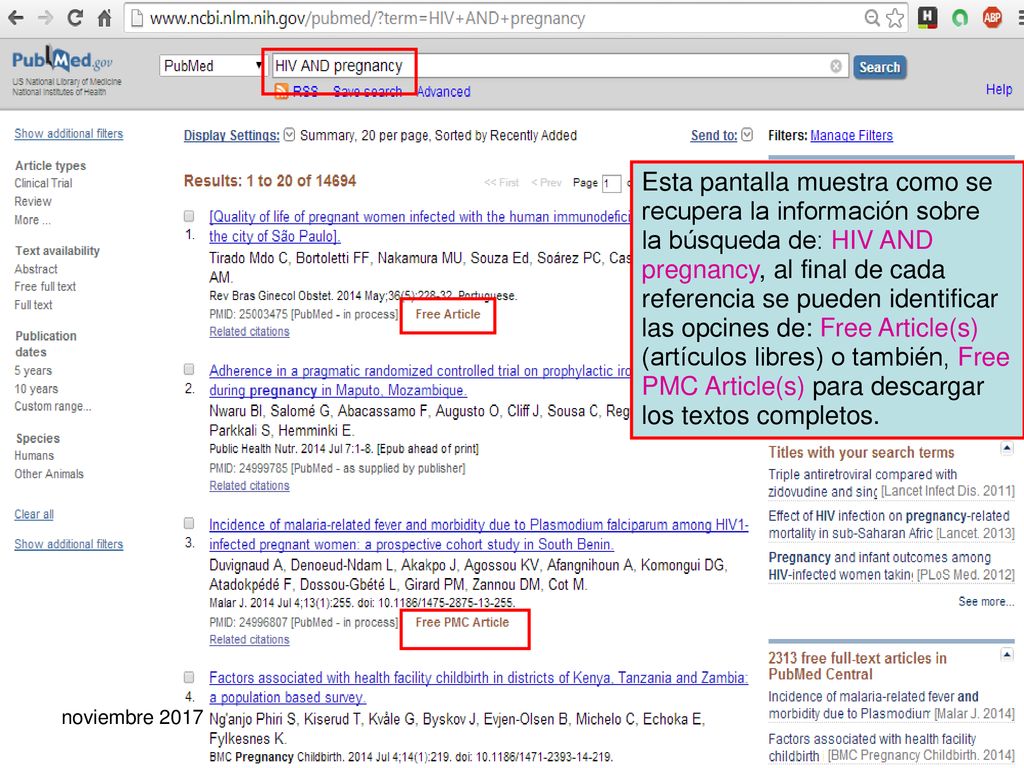The image size is (1024, 768).
Task: Filter by Review article type
Action: (33, 202)
